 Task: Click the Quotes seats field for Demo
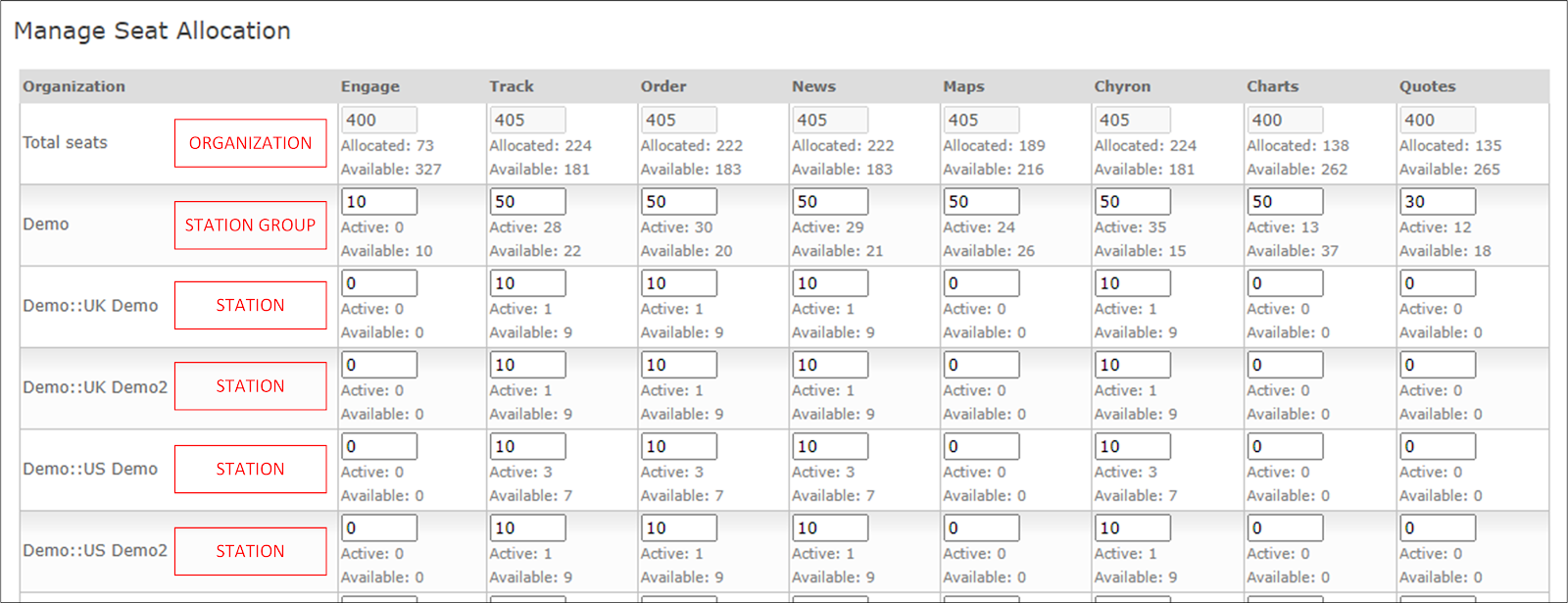click(1437, 201)
